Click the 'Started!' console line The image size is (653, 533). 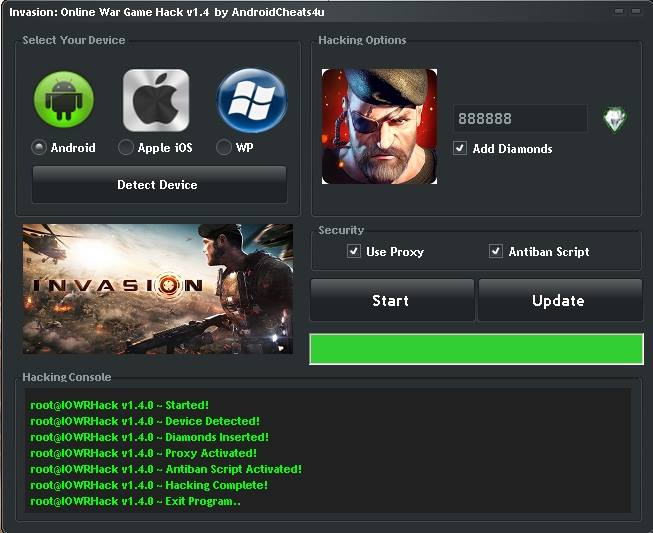120,405
